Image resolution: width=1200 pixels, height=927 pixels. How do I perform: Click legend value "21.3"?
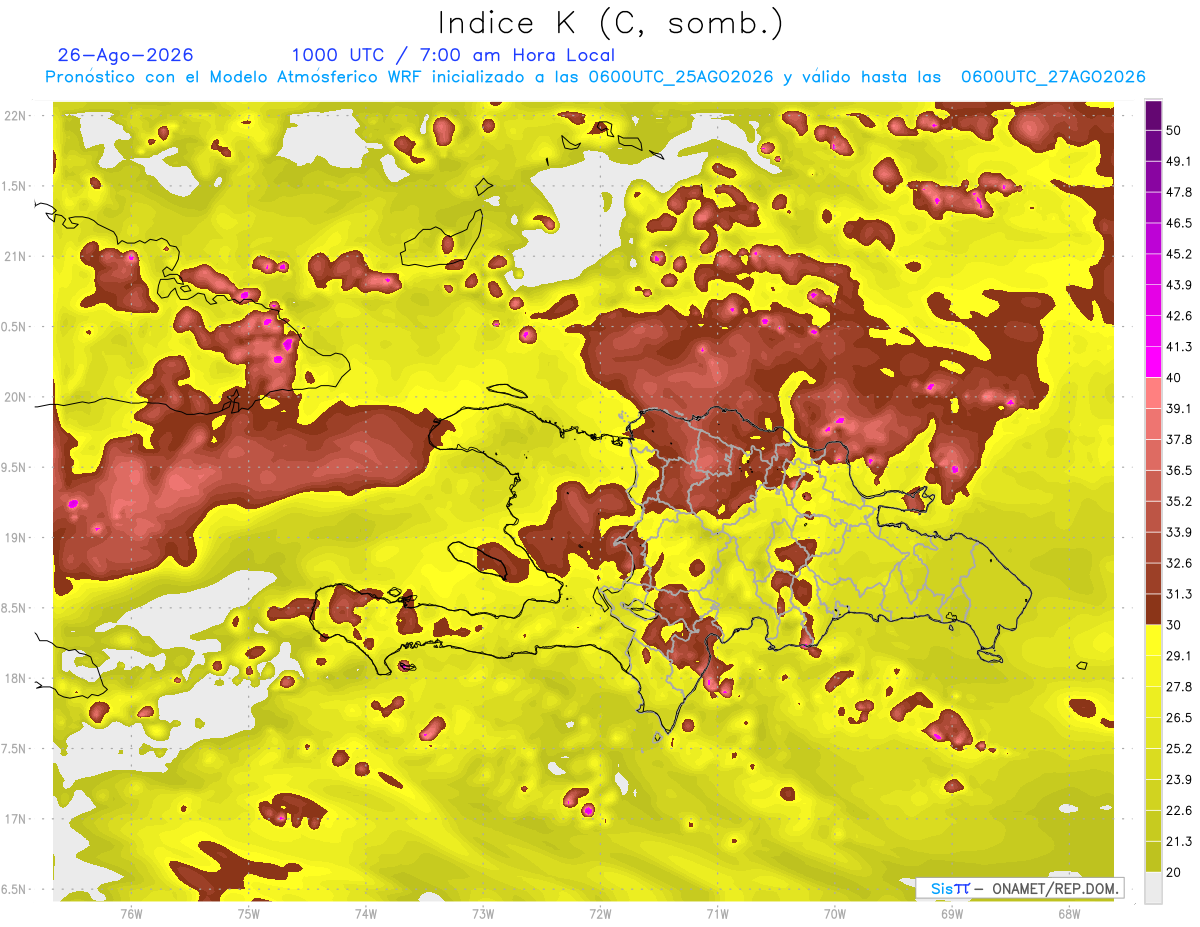coord(1180,841)
